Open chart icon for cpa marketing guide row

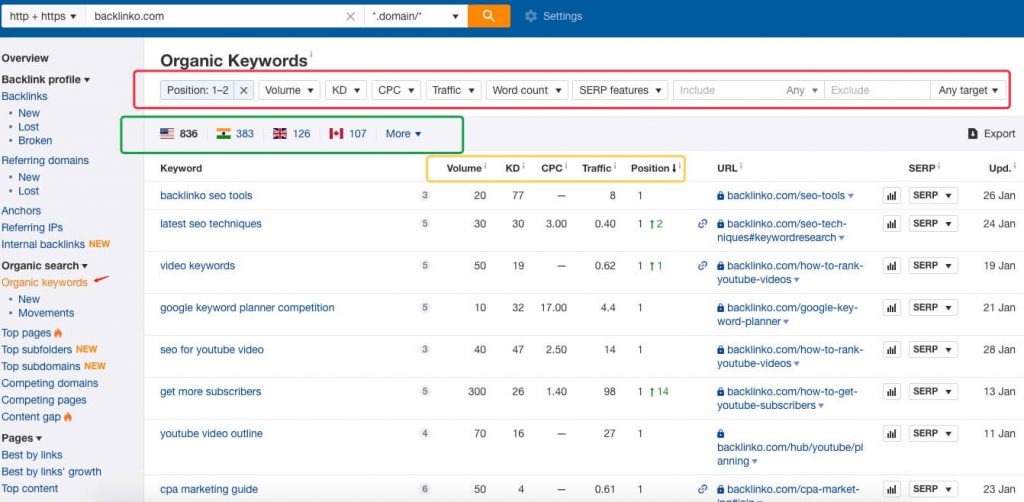[891, 489]
